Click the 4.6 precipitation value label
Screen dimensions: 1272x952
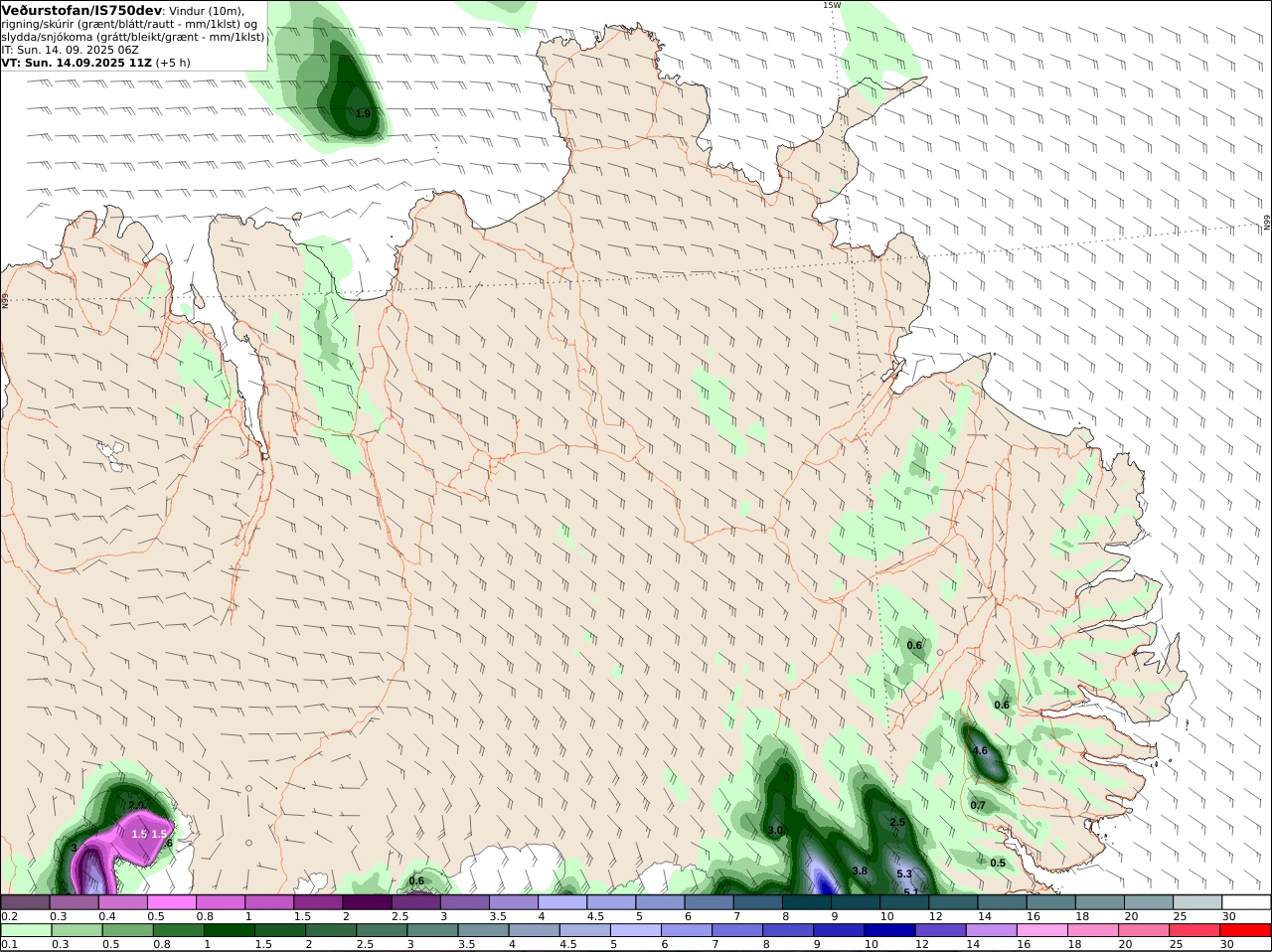980,750
